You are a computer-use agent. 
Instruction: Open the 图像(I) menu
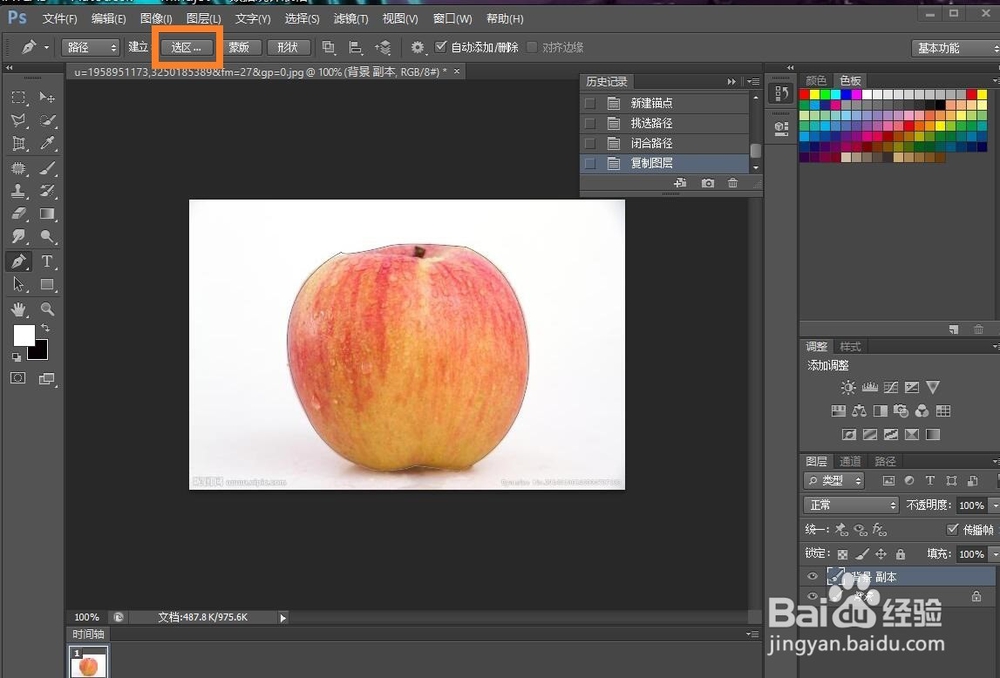[156, 18]
